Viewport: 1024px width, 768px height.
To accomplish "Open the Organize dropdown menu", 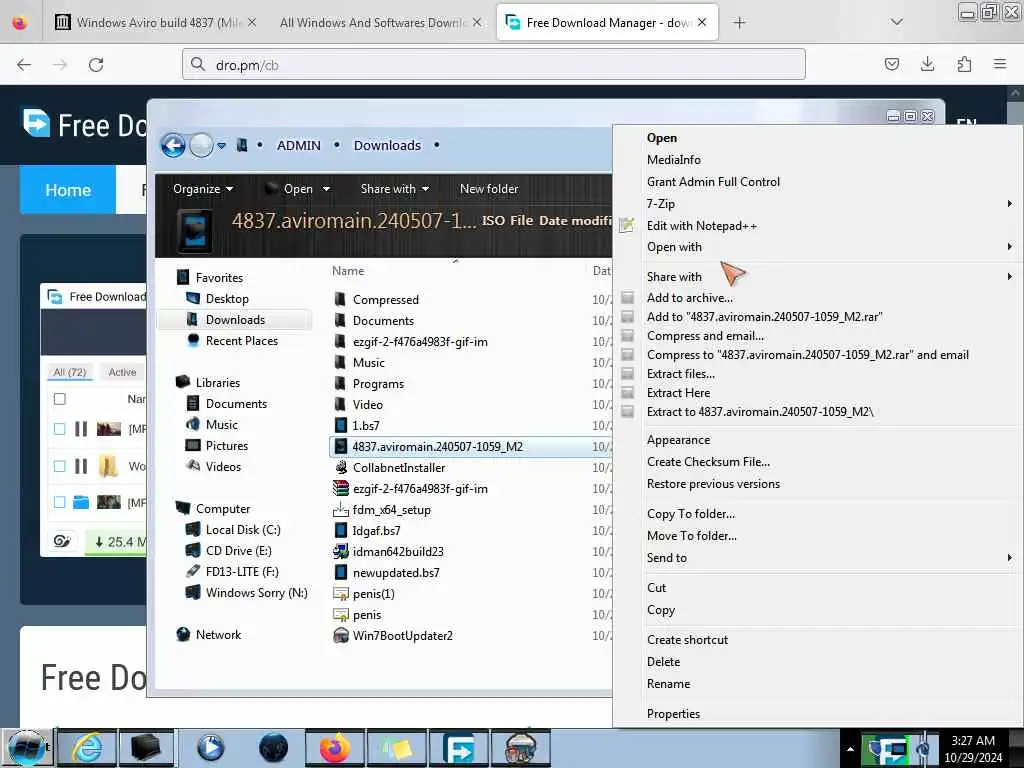I will (x=203, y=189).
